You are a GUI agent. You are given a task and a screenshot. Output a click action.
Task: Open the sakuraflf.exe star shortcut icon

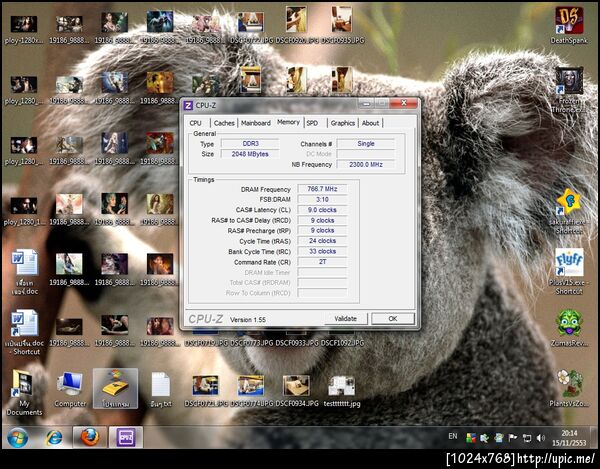(x=569, y=202)
